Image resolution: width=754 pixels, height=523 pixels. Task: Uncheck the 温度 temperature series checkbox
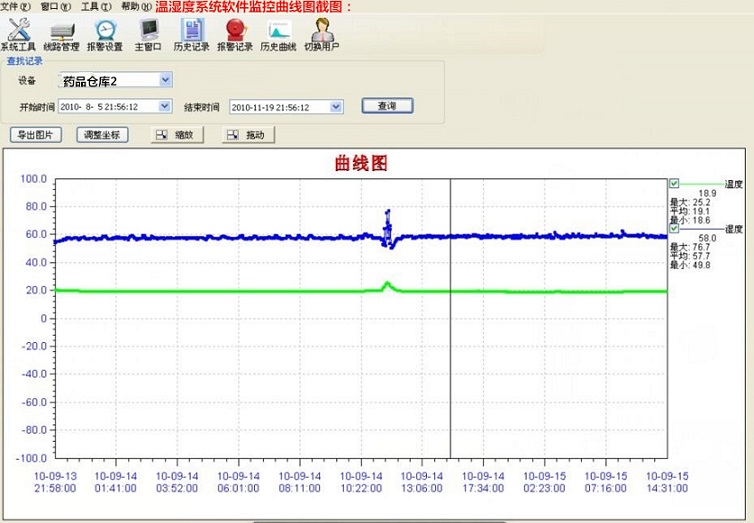click(x=674, y=184)
